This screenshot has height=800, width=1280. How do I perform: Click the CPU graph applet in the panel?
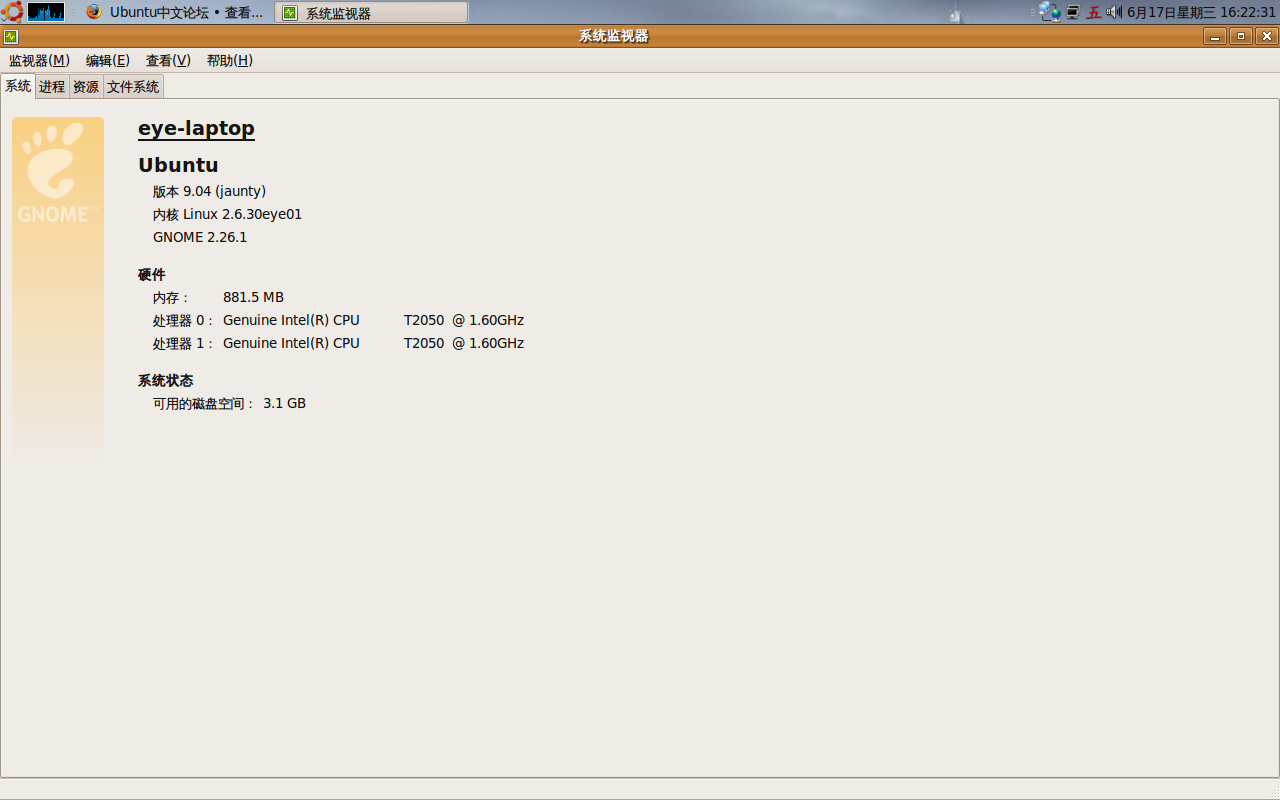46,12
